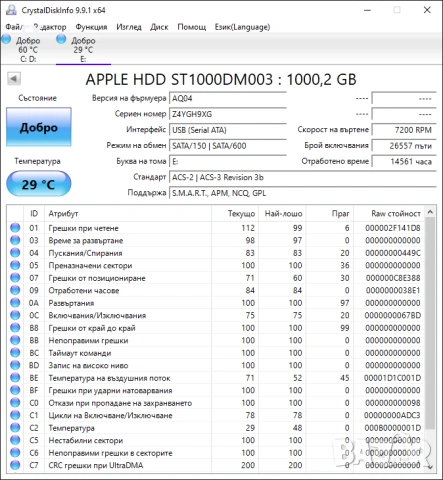Image resolution: width=443 pixels, height=480 pixels.
Task: Select the Температура на въздушния поток text
Action: click(109, 378)
